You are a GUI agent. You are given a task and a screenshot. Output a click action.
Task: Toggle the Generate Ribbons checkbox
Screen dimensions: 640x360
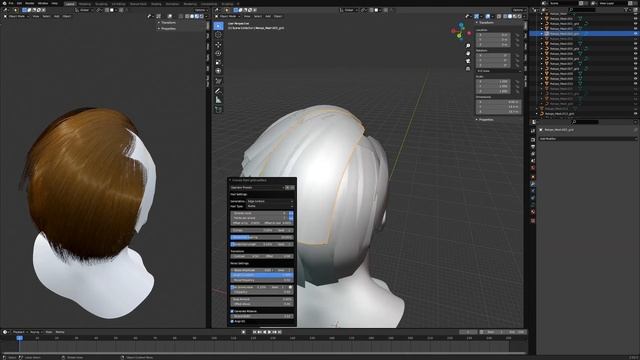tap(232, 311)
